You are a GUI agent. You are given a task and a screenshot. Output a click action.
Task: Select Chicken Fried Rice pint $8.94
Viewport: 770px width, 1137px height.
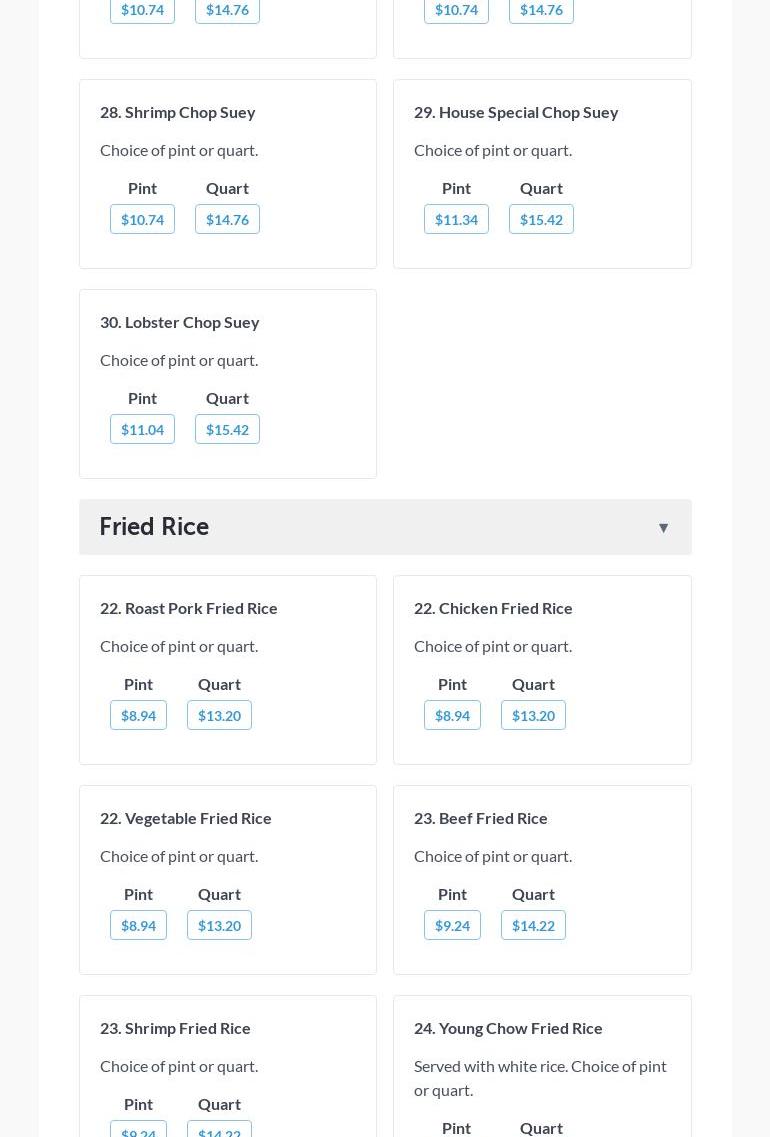pos(452,715)
